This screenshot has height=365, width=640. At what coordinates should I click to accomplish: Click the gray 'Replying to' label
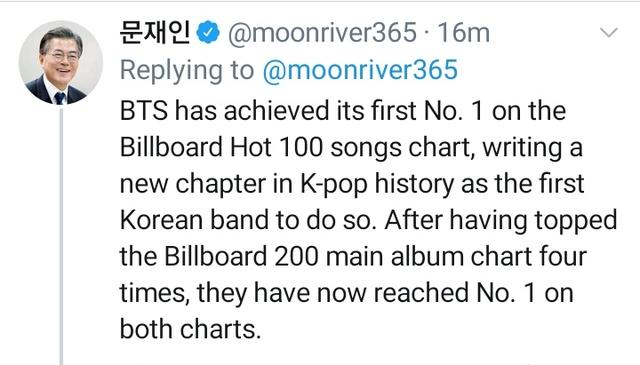tap(187, 71)
